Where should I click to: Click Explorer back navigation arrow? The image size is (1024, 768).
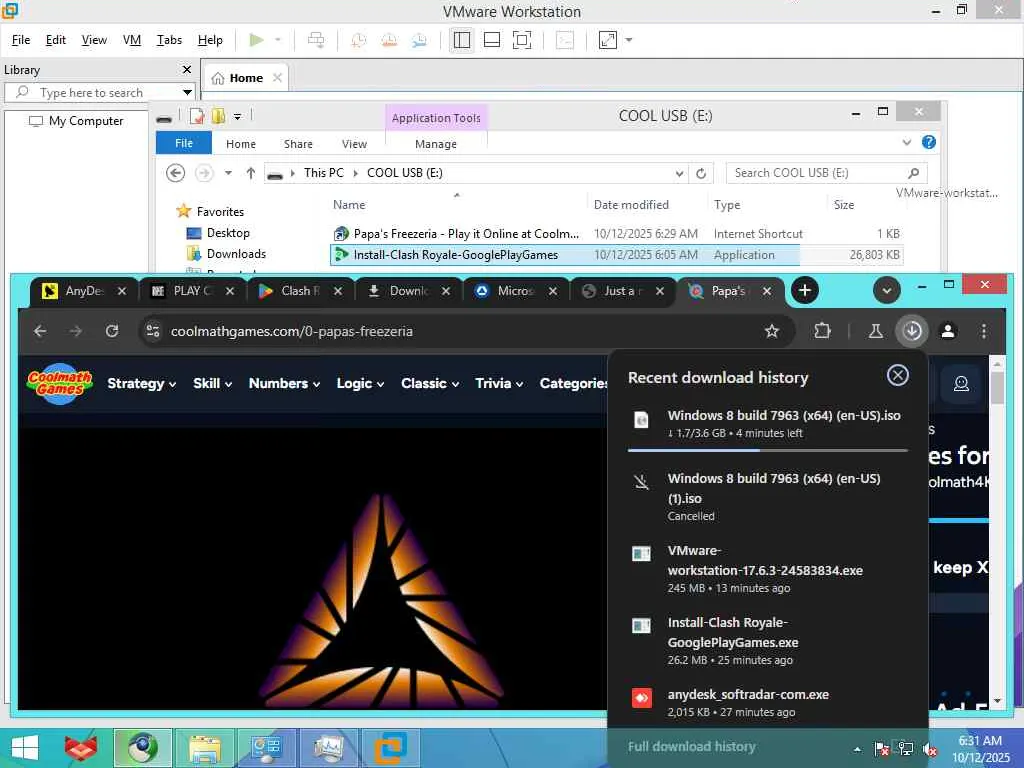(175, 173)
